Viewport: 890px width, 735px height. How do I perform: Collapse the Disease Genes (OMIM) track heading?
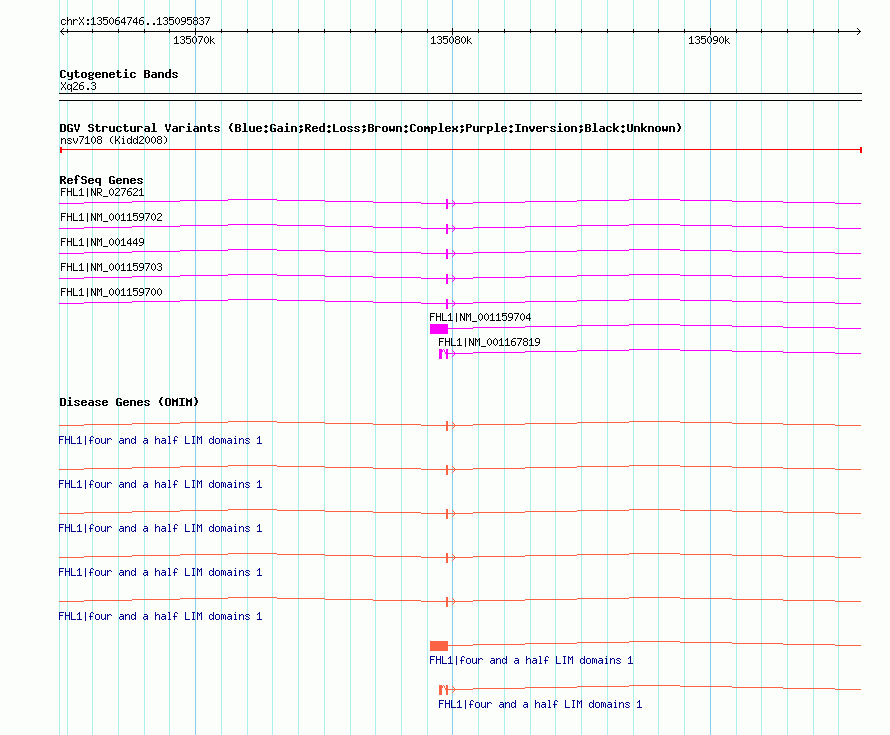tap(129, 402)
